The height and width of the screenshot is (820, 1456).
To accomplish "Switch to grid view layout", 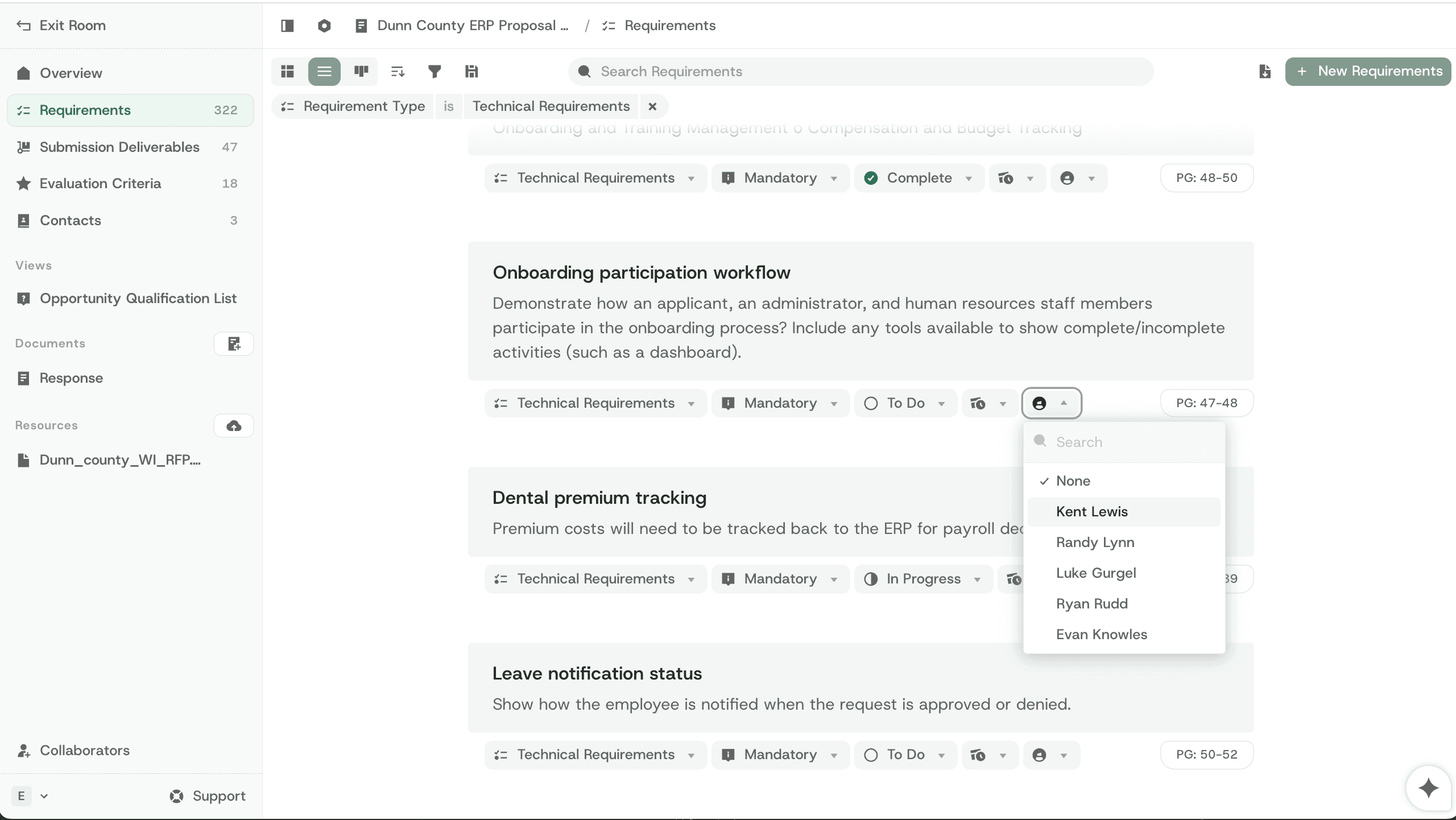I will click(288, 71).
